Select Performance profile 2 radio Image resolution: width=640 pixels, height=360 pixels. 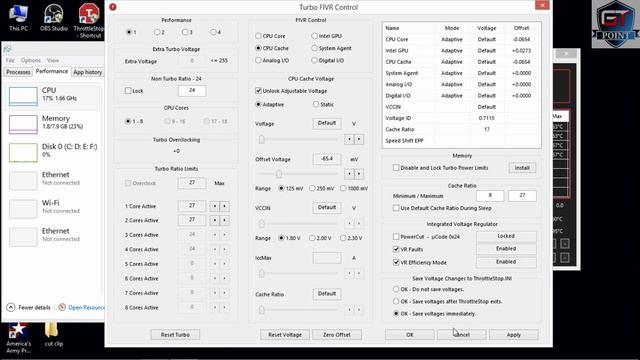coord(157,32)
